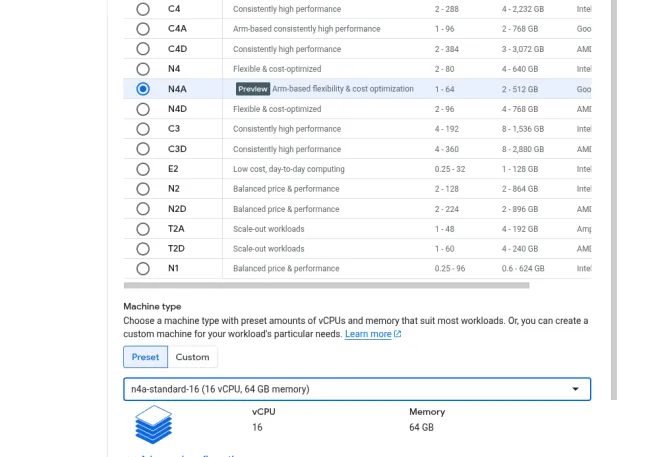Screen dimensions: 650x457
Task: Select the N4D series radio button
Action: pos(143,109)
